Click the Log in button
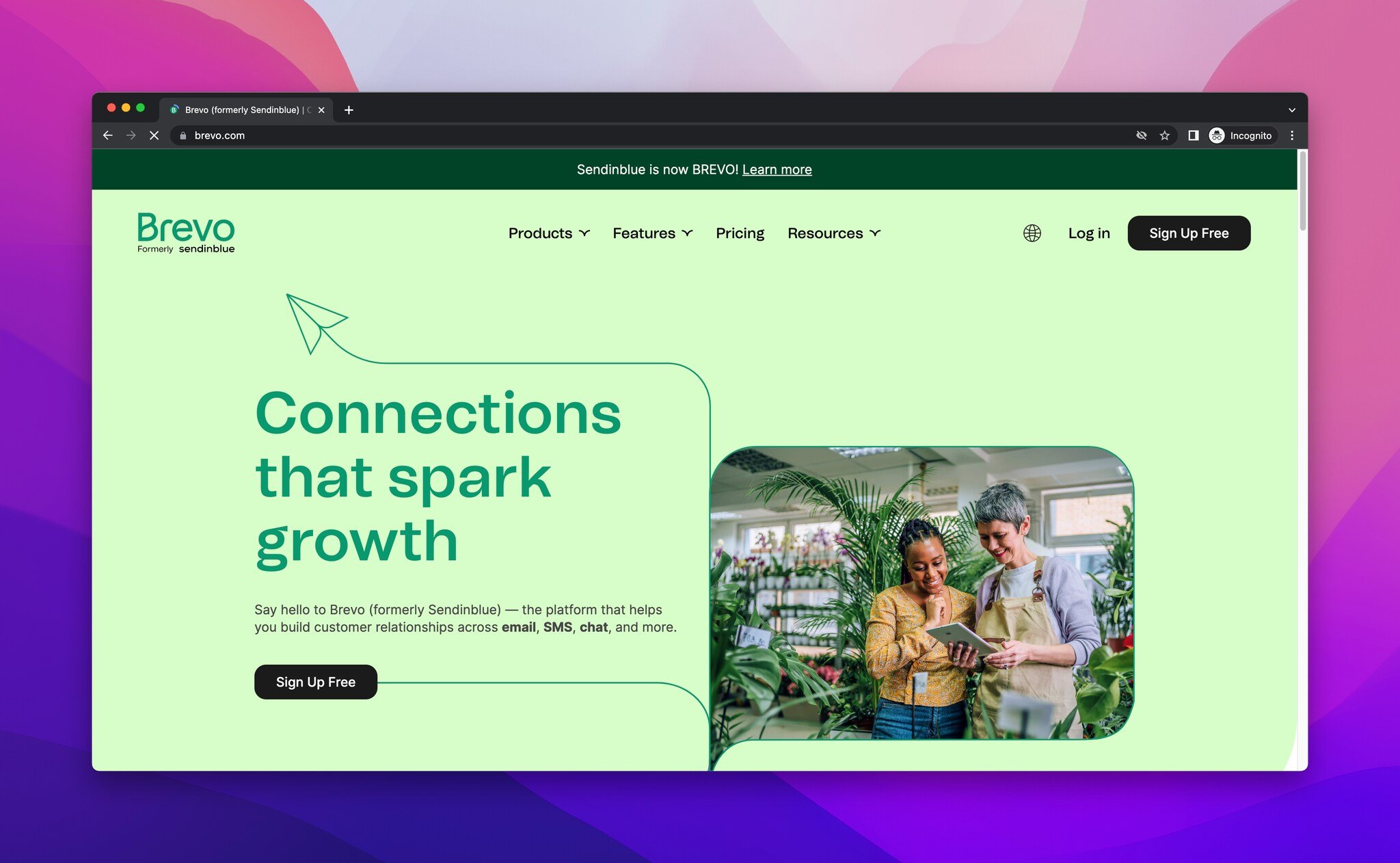This screenshot has height=863, width=1400. [x=1089, y=232]
